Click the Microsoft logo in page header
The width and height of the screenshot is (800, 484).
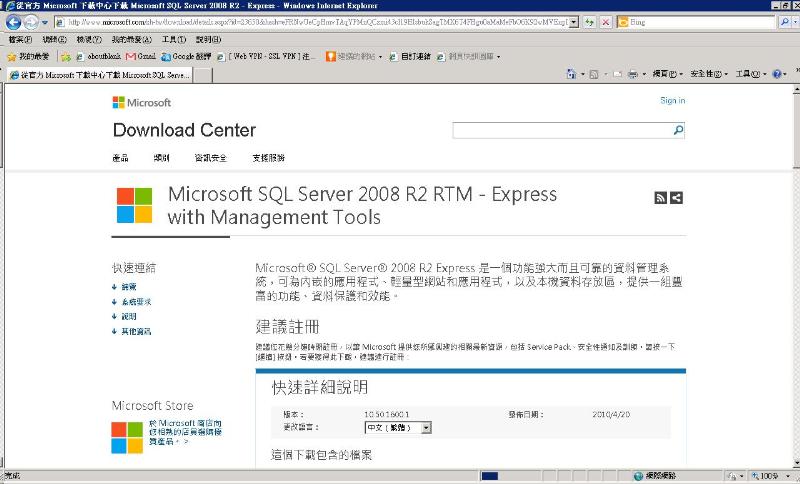pos(142,103)
